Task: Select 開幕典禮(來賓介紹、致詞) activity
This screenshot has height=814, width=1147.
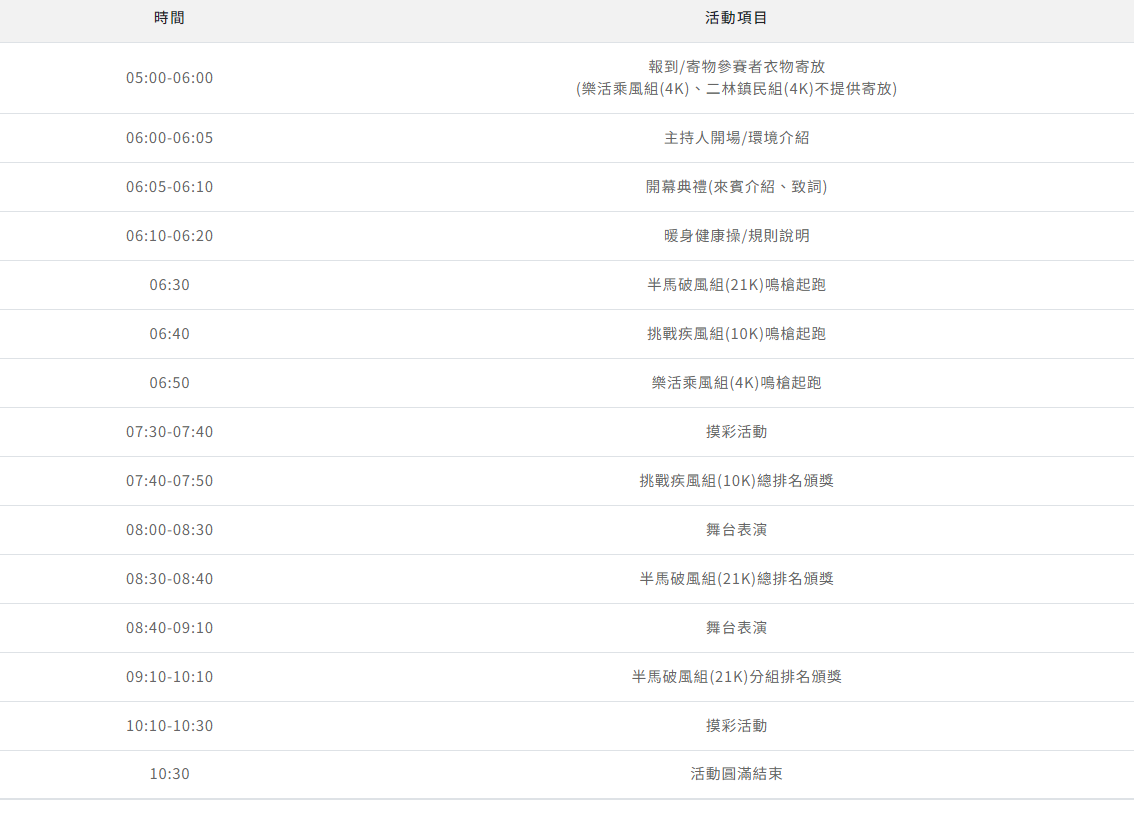Action: pos(736,187)
